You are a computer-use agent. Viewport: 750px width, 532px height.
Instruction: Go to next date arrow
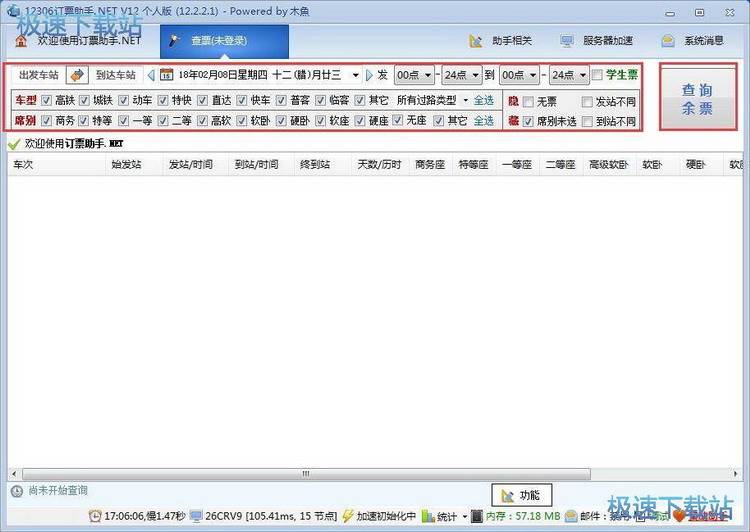coord(369,75)
